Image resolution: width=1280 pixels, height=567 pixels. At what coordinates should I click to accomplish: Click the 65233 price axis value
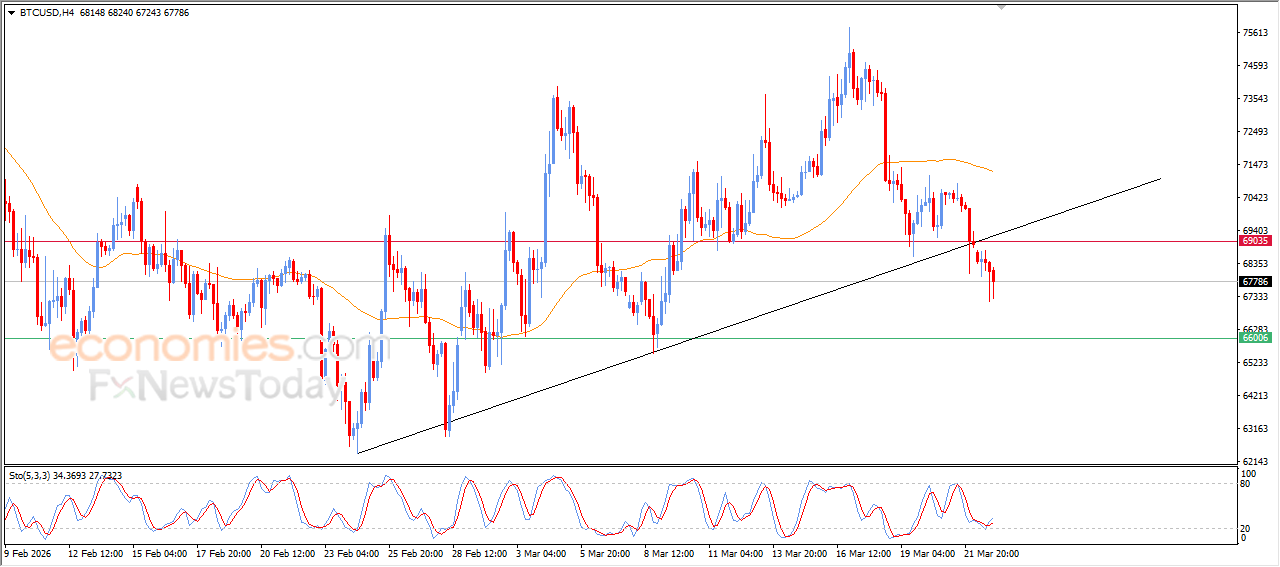(1255, 363)
